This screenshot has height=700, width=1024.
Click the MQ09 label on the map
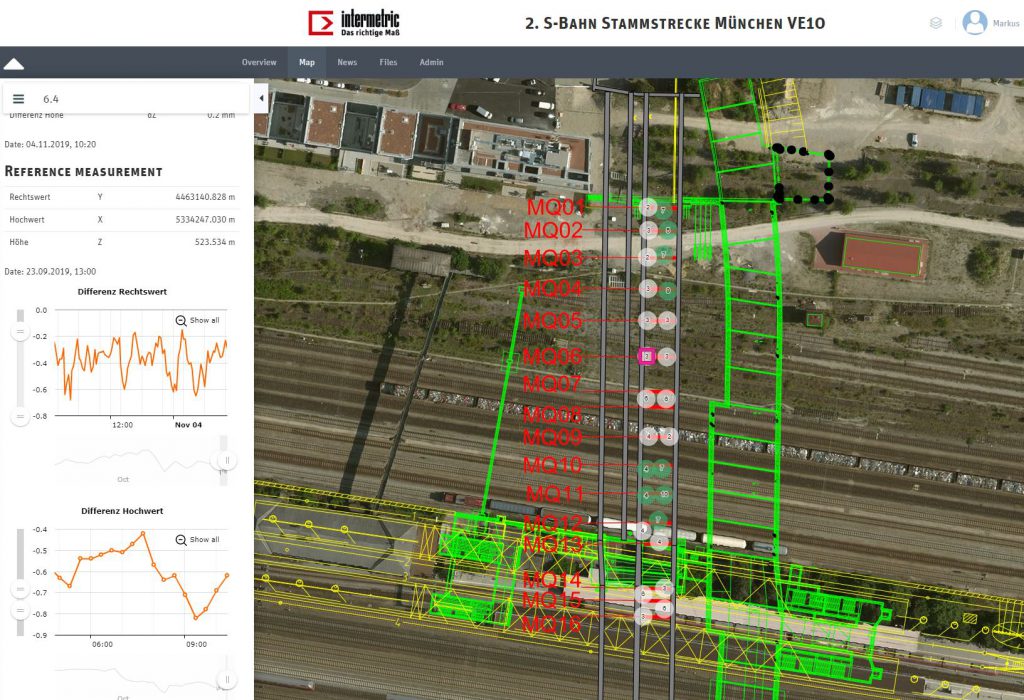(x=552, y=437)
